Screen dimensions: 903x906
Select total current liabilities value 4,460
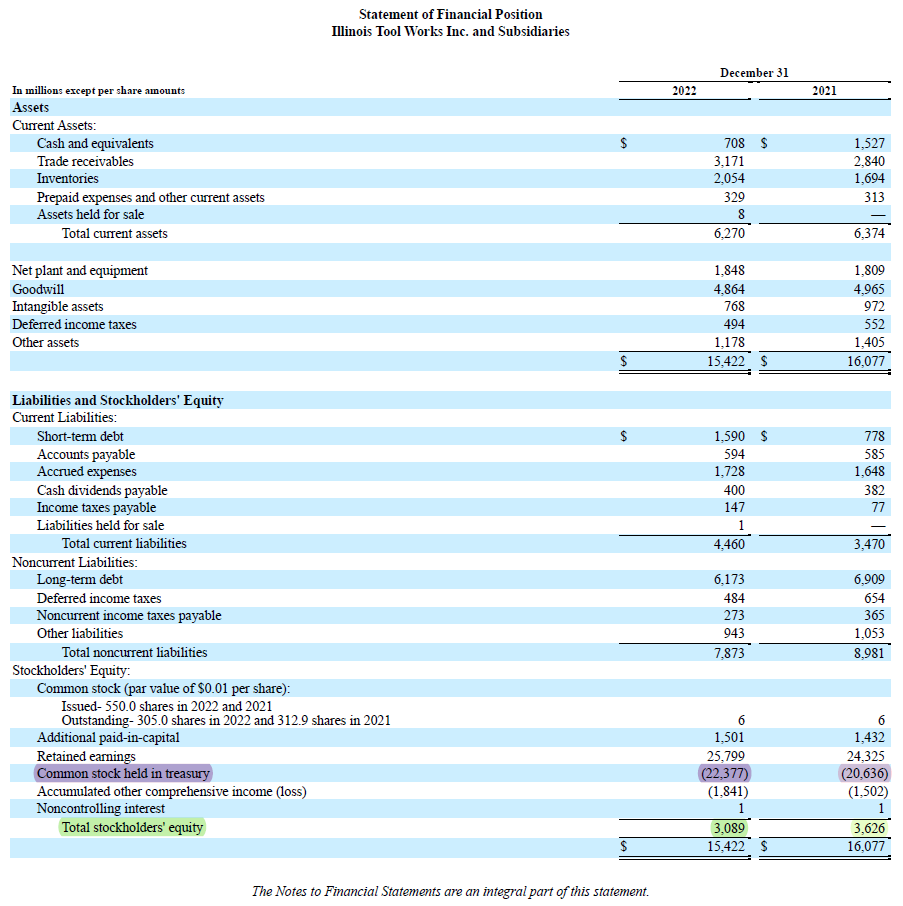(x=729, y=544)
